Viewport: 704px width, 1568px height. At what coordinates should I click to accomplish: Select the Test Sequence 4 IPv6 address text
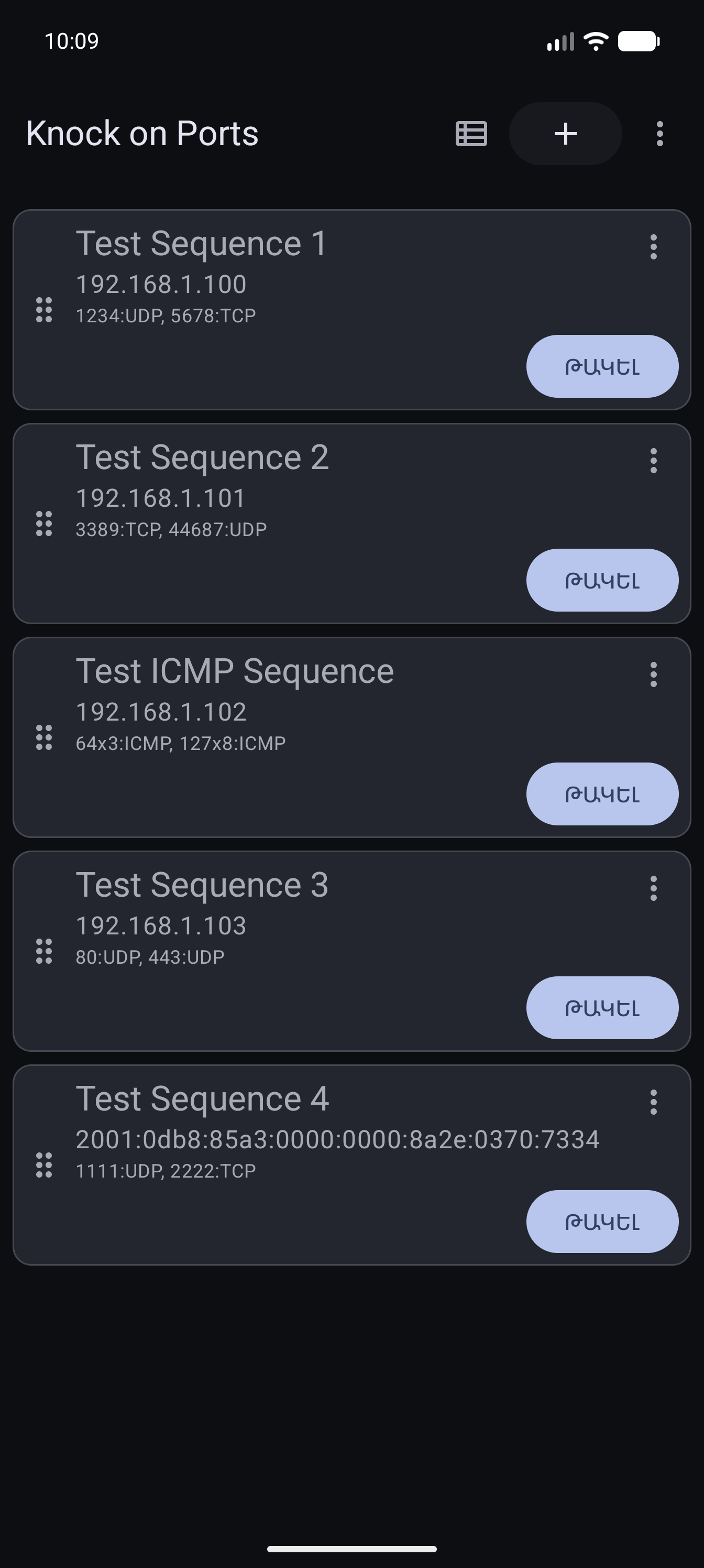click(x=338, y=1139)
